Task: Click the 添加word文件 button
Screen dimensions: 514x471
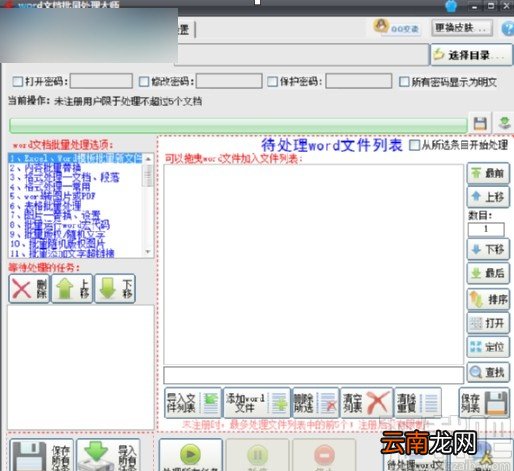Action: coord(257,403)
